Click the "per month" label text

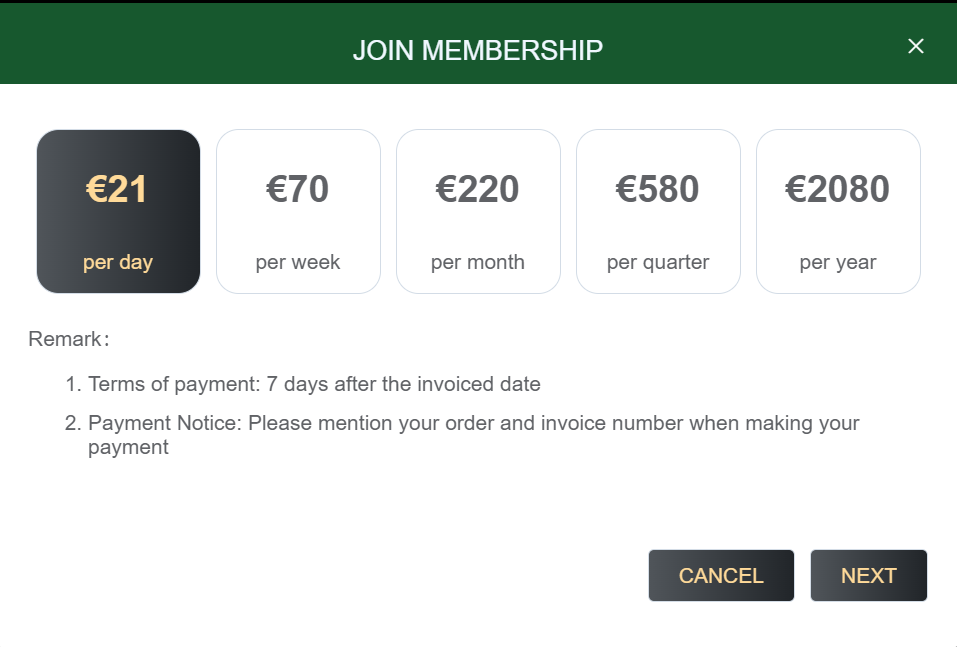pos(478,263)
